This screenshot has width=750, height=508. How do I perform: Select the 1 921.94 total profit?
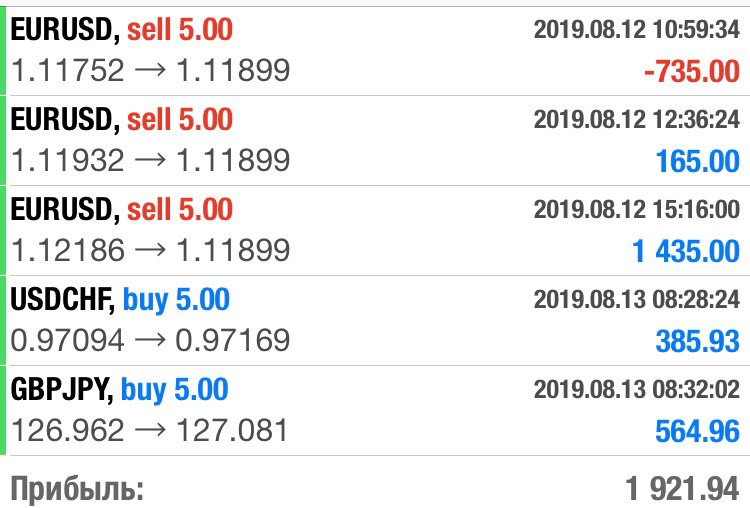(683, 489)
